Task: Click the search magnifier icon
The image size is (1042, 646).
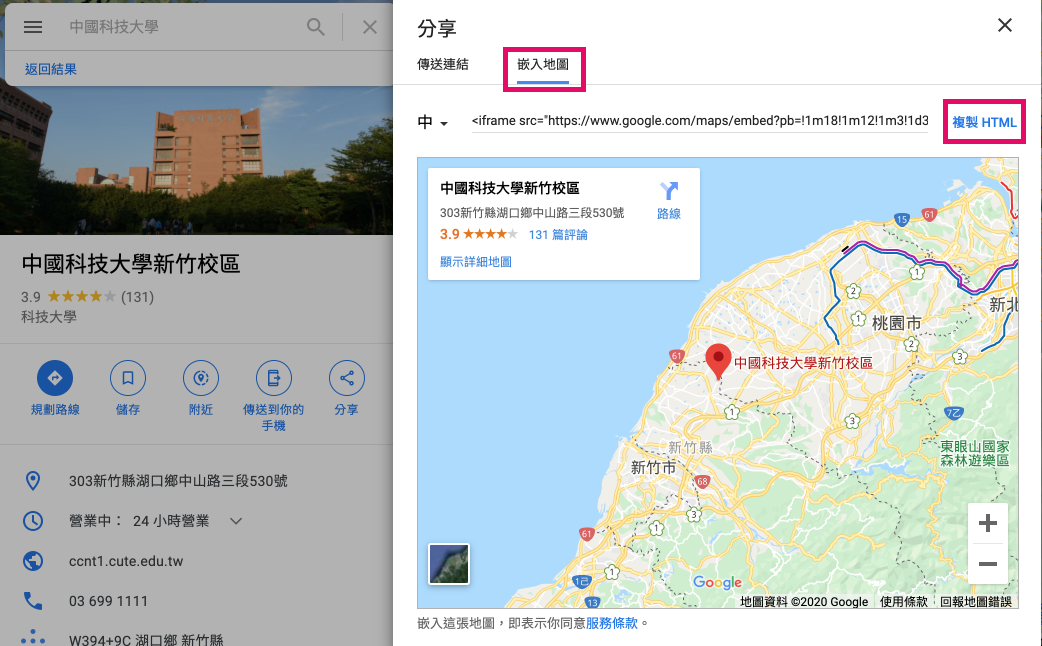Action: (x=316, y=27)
